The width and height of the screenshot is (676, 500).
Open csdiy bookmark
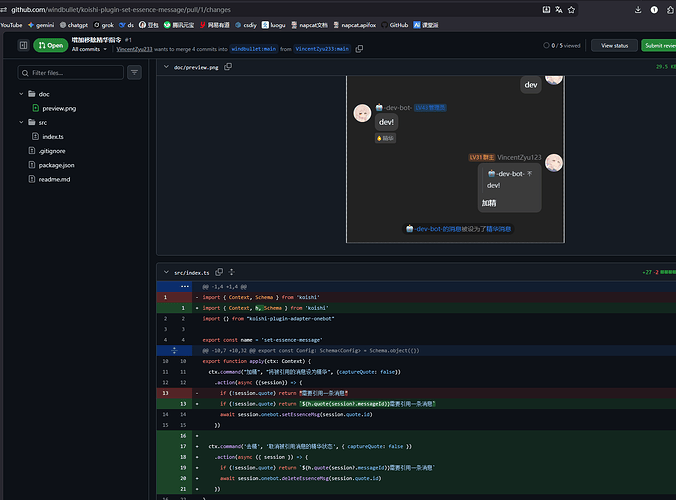point(246,25)
